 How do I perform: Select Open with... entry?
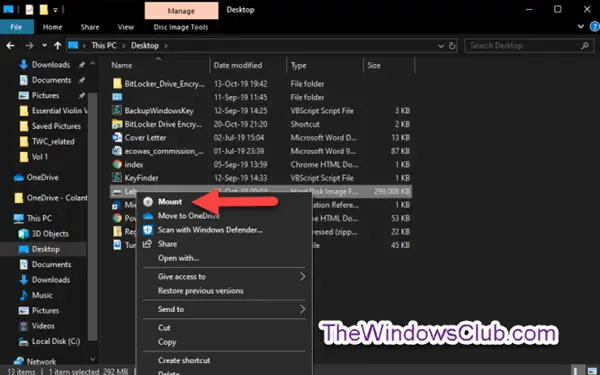click(x=178, y=258)
